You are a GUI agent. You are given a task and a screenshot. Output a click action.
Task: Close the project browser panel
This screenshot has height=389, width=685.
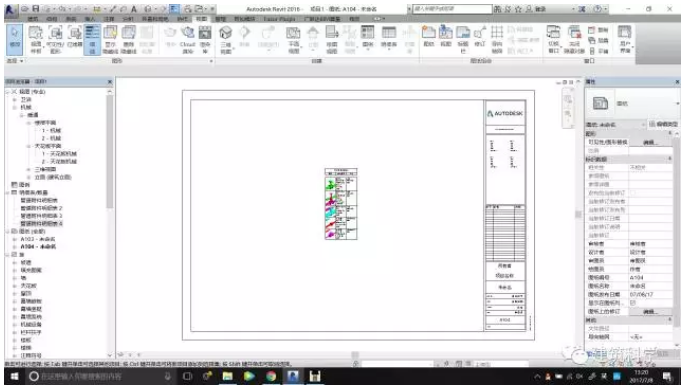[110, 82]
